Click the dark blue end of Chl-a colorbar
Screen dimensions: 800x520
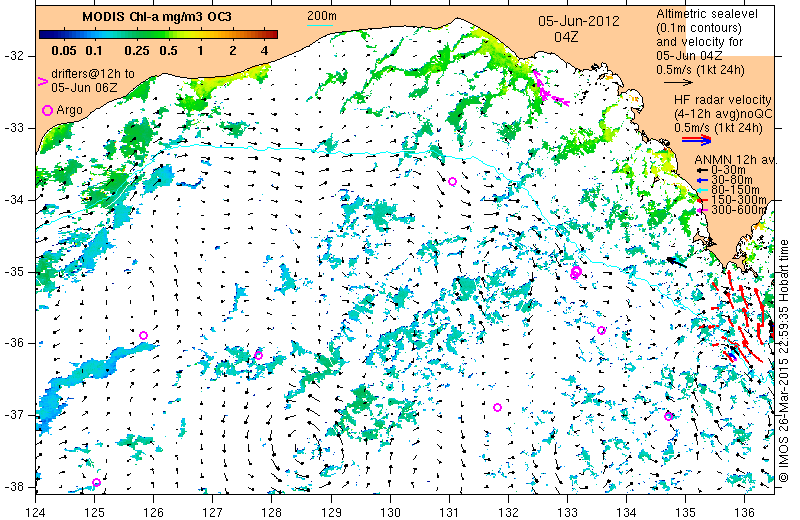click(43, 35)
